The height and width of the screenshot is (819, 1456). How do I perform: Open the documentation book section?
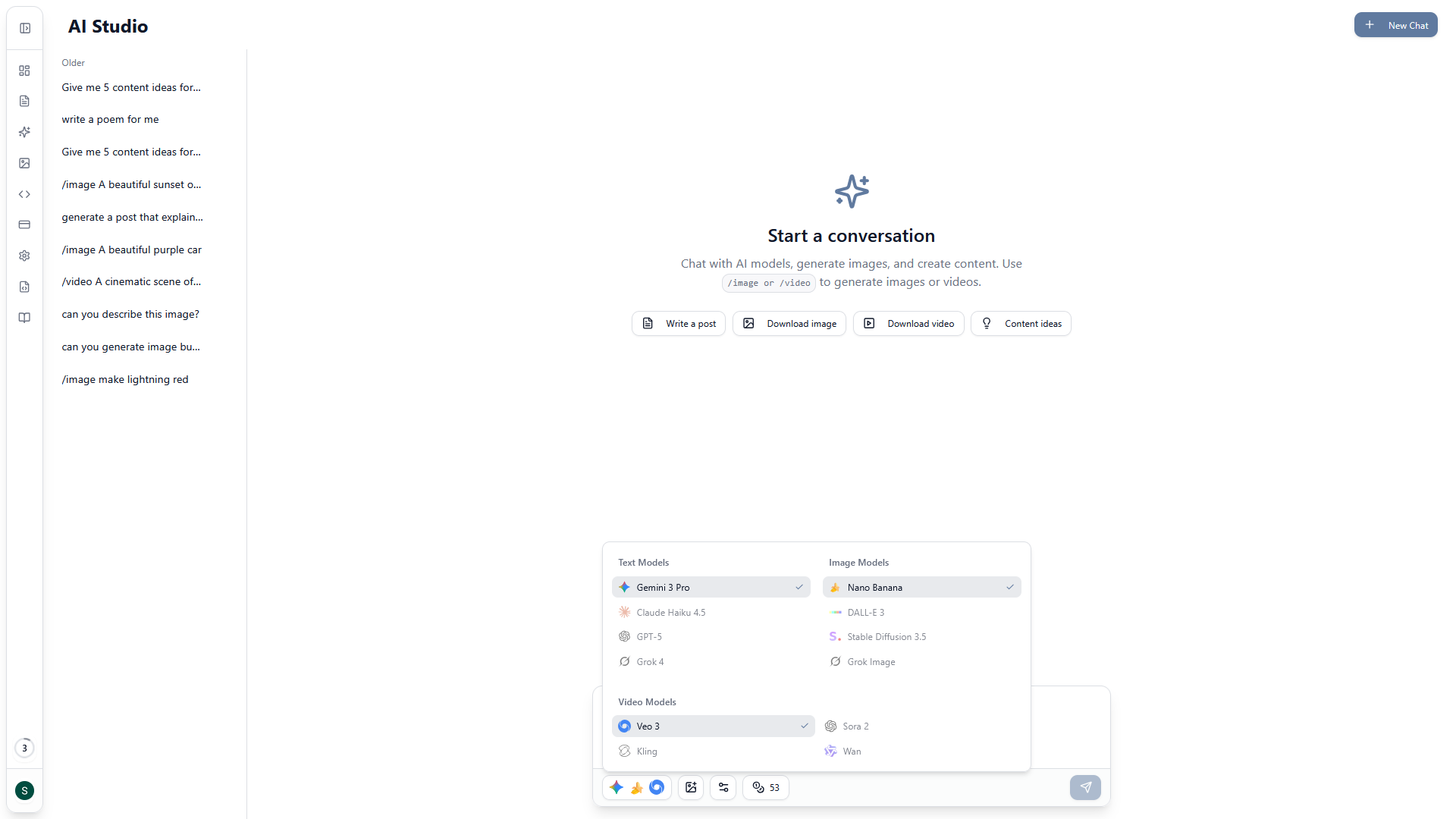[25, 318]
